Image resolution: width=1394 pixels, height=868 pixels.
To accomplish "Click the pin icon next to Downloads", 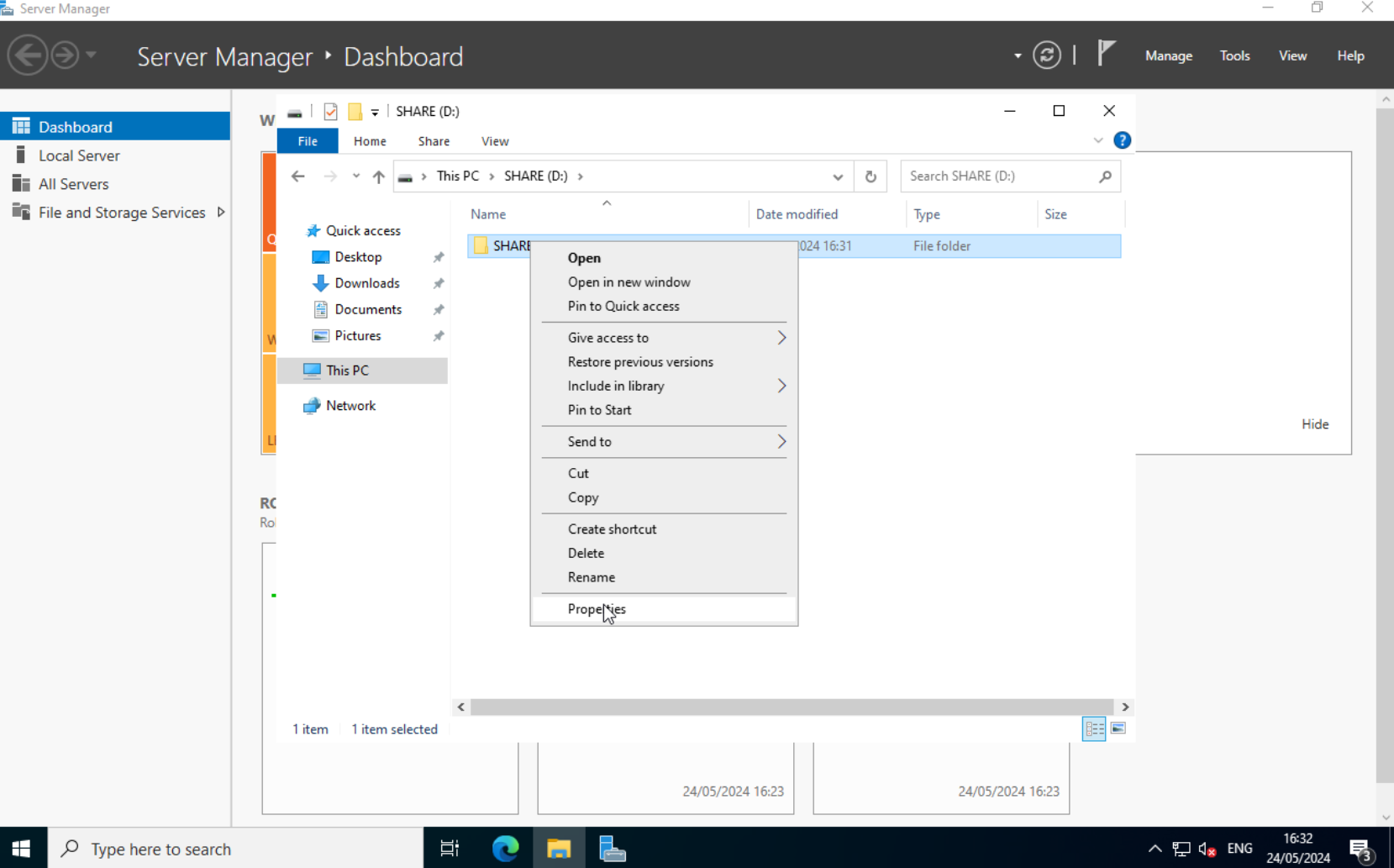I will pyautogui.click(x=439, y=283).
